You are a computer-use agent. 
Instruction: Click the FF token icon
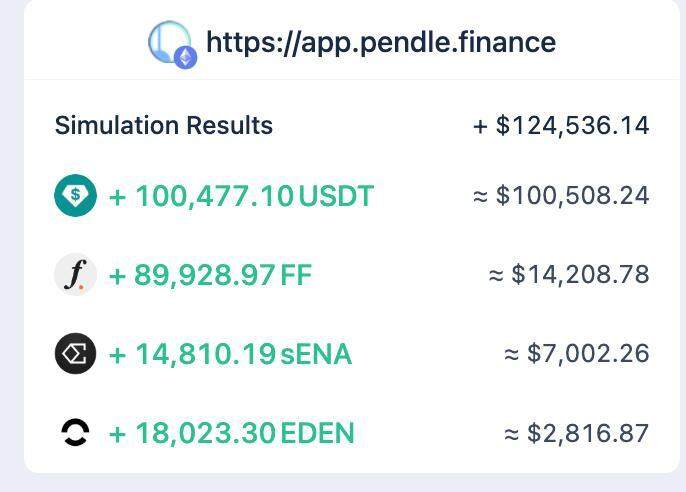click(75, 274)
